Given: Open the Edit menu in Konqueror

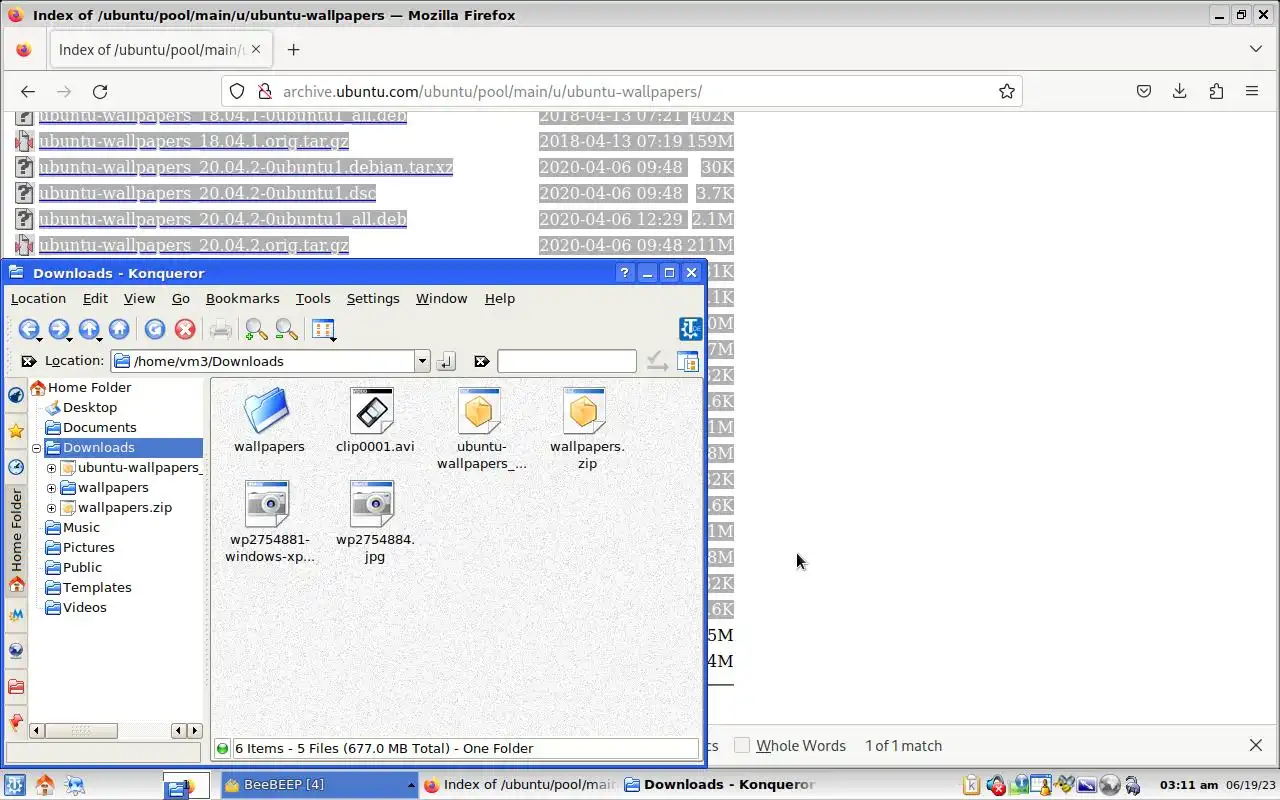Looking at the screenshot, I should (x=95, y=298).
